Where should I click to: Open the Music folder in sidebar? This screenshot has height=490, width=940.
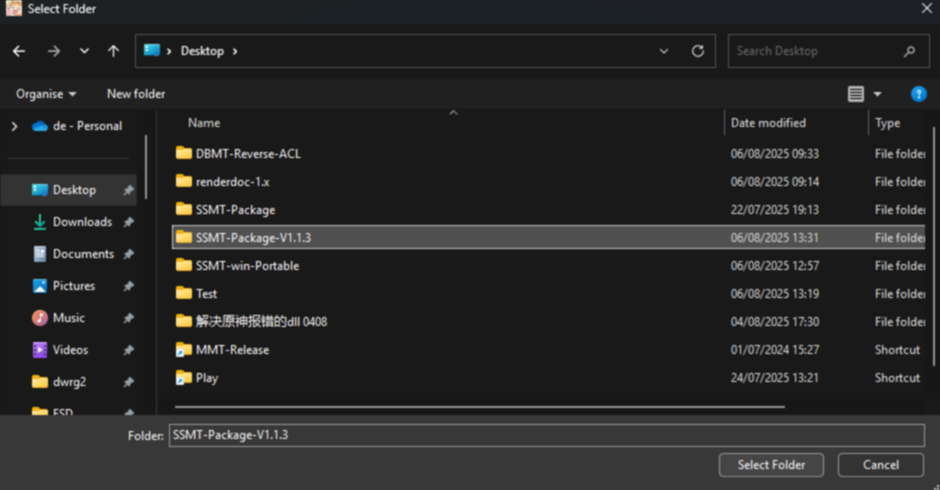click(68, 318)
